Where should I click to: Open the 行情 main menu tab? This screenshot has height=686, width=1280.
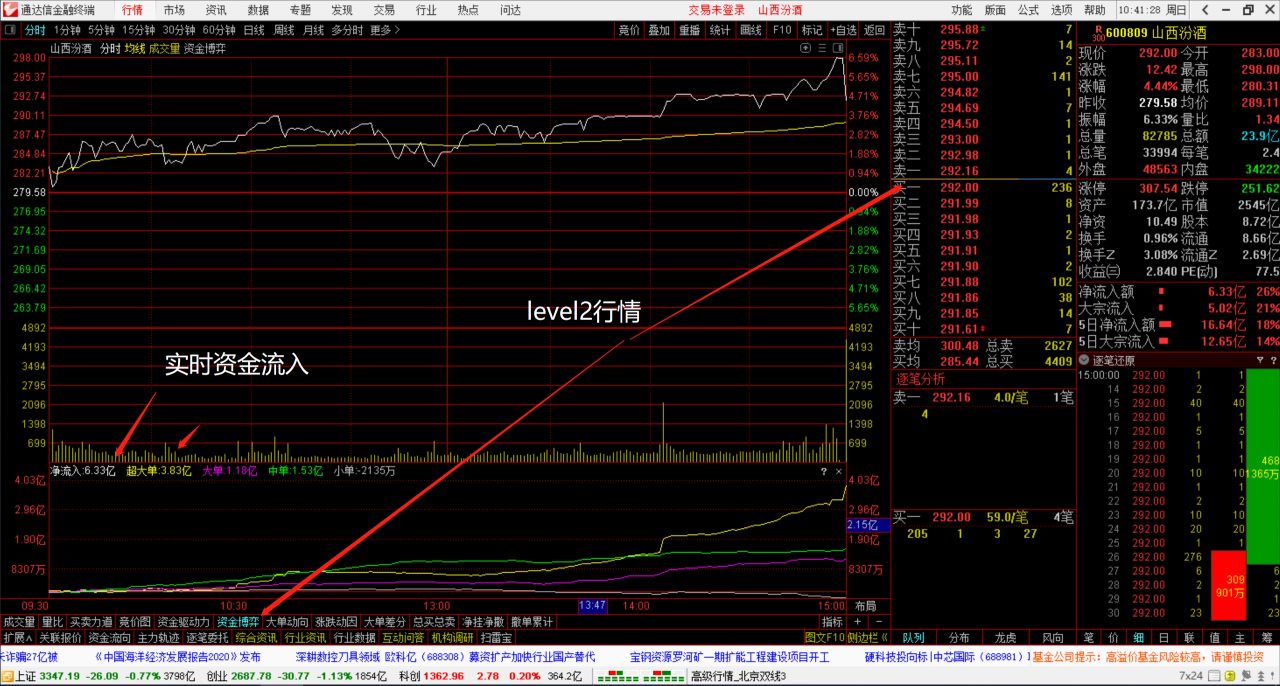coord(132,9)
